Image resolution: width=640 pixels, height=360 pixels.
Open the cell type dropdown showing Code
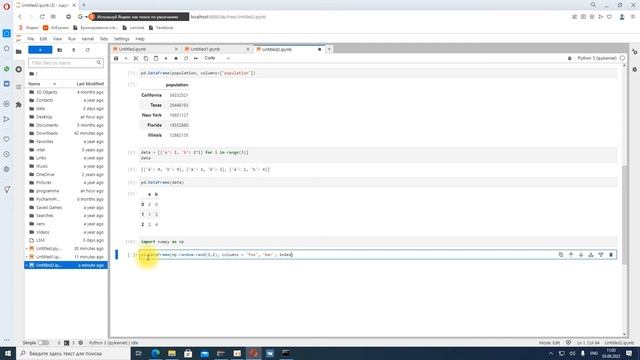tap(217, 58)
